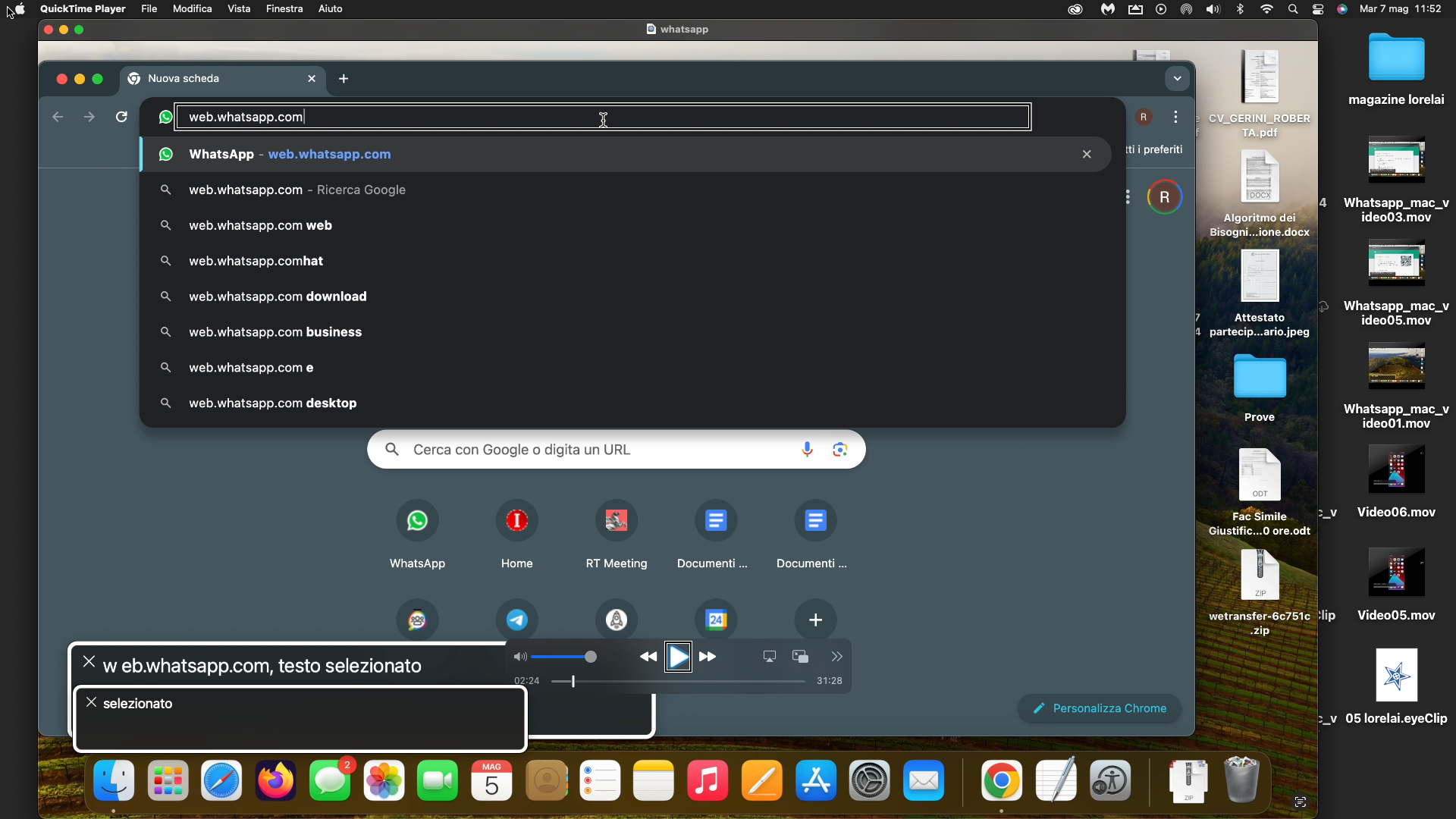
Task: Open the Vista menu
Action: coord(239,8)
